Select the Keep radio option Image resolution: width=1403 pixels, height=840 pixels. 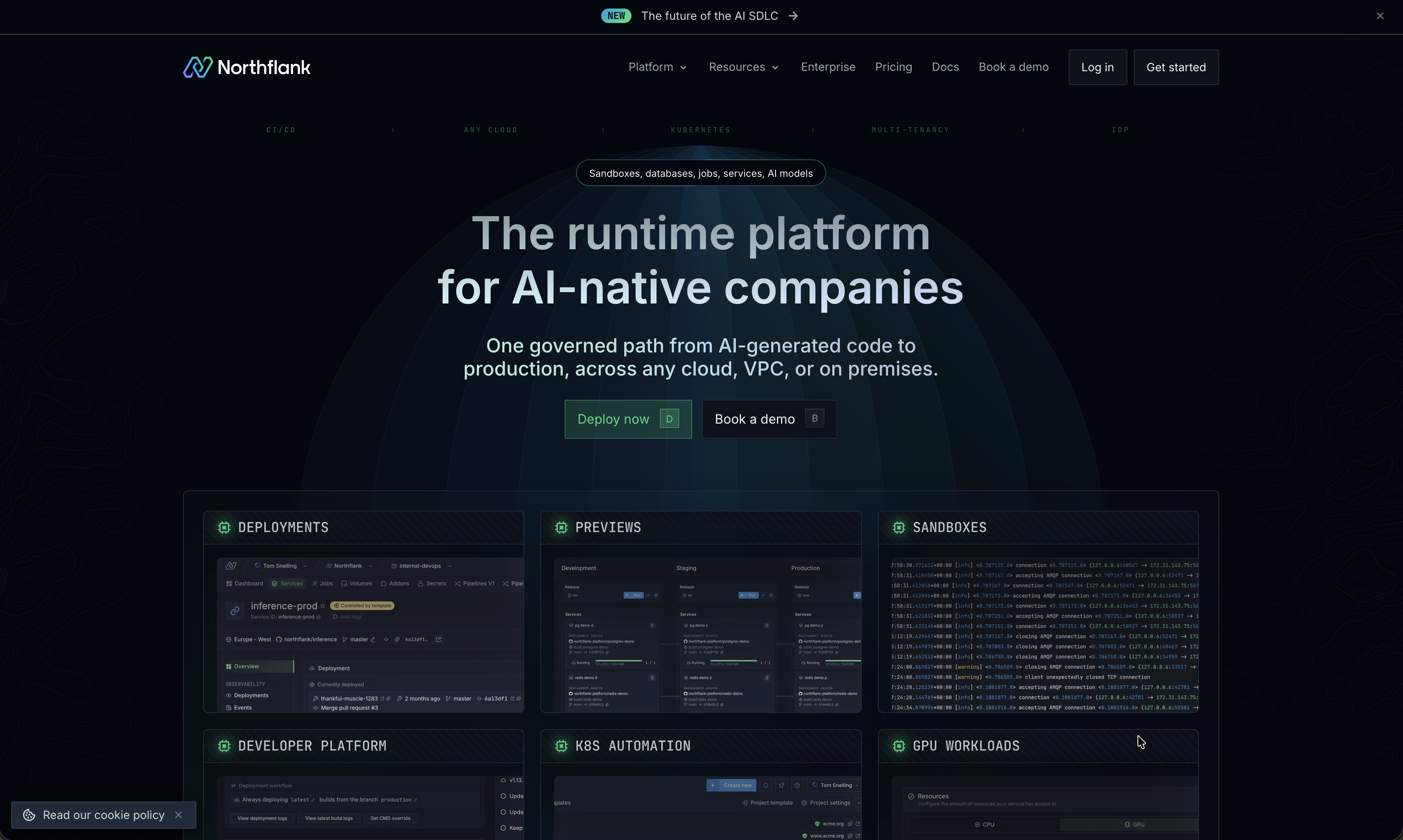pos(503,828)
